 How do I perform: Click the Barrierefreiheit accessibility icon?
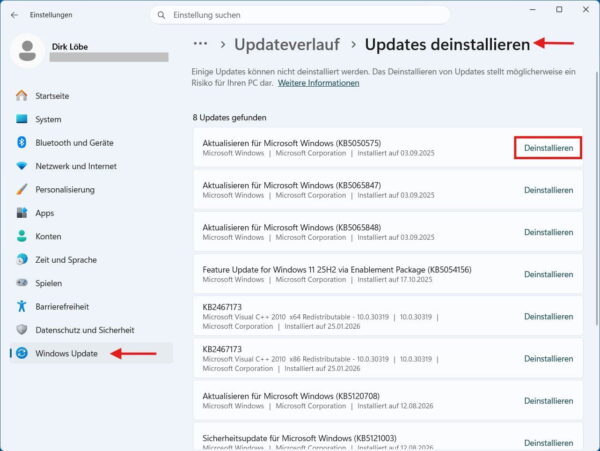coord(22,306)
